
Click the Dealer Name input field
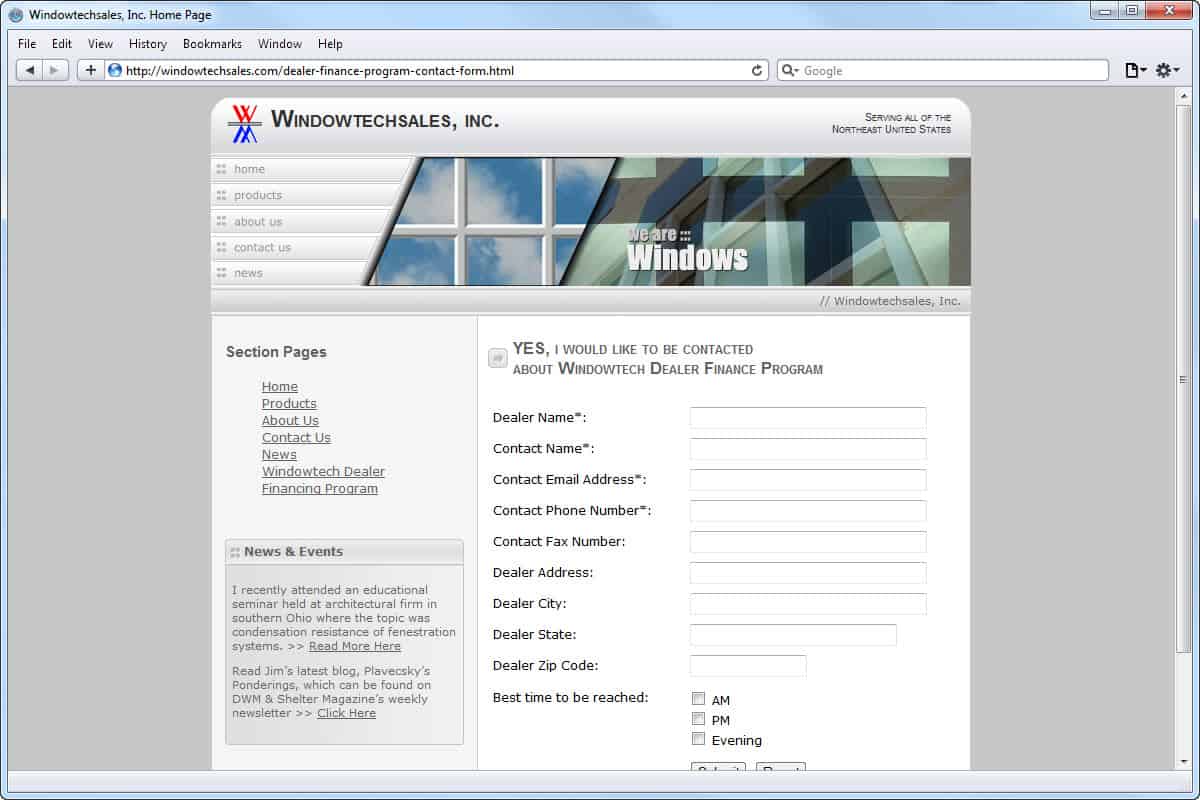[x=808, y=418]
